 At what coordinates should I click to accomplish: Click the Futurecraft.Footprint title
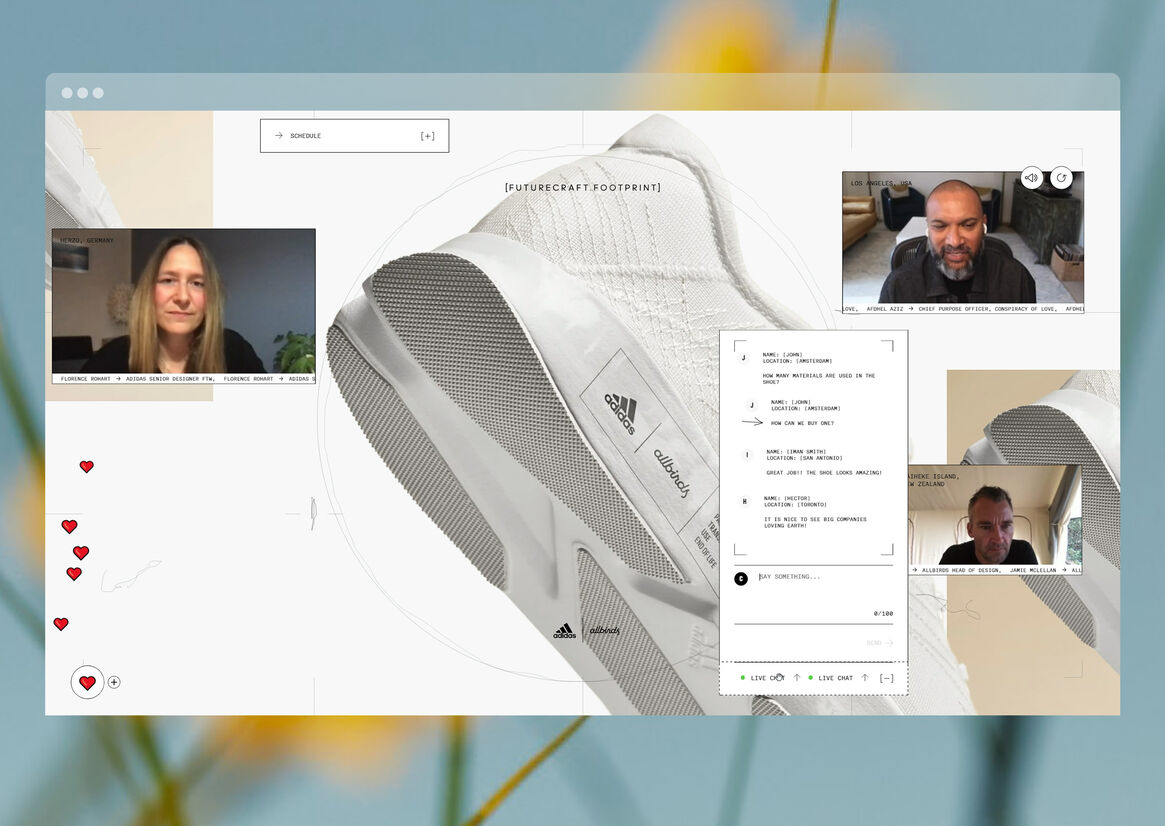click(583, 187)
